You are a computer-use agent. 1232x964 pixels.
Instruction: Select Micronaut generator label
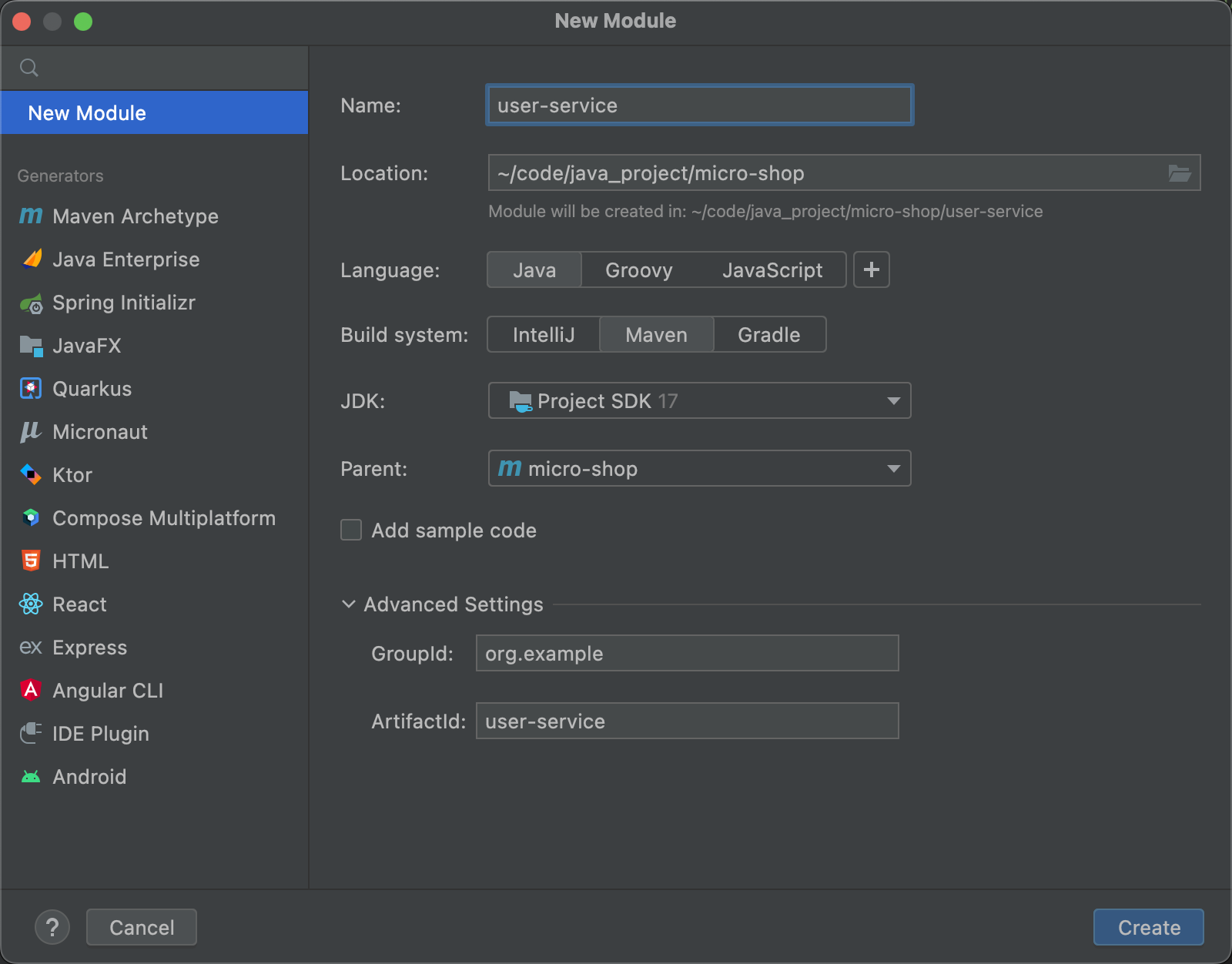click(x=100, y=432)
